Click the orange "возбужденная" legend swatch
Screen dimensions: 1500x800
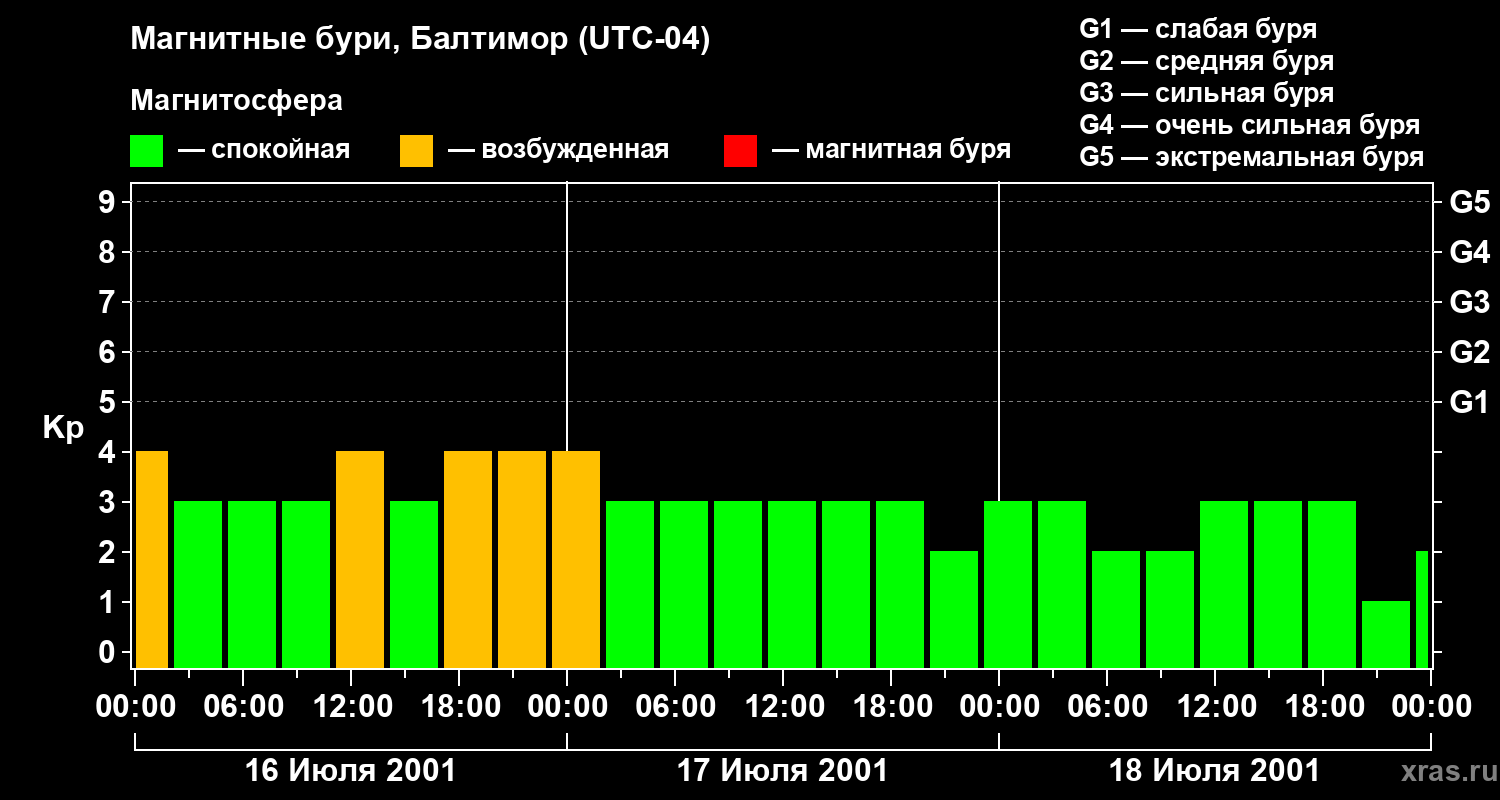[416, 151]
